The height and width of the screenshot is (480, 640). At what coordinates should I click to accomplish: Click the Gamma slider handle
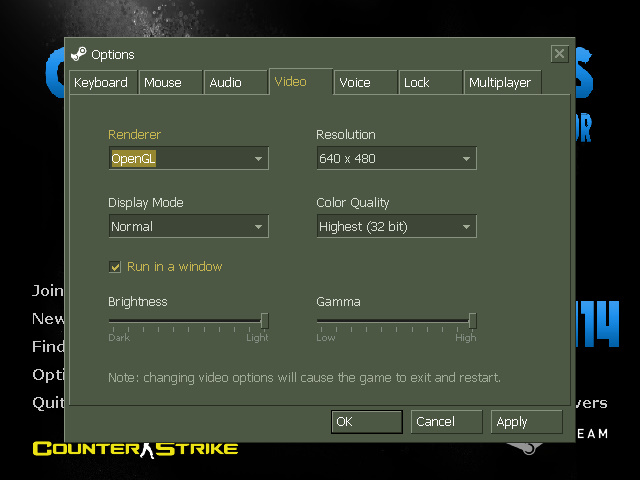pos(473,321)
